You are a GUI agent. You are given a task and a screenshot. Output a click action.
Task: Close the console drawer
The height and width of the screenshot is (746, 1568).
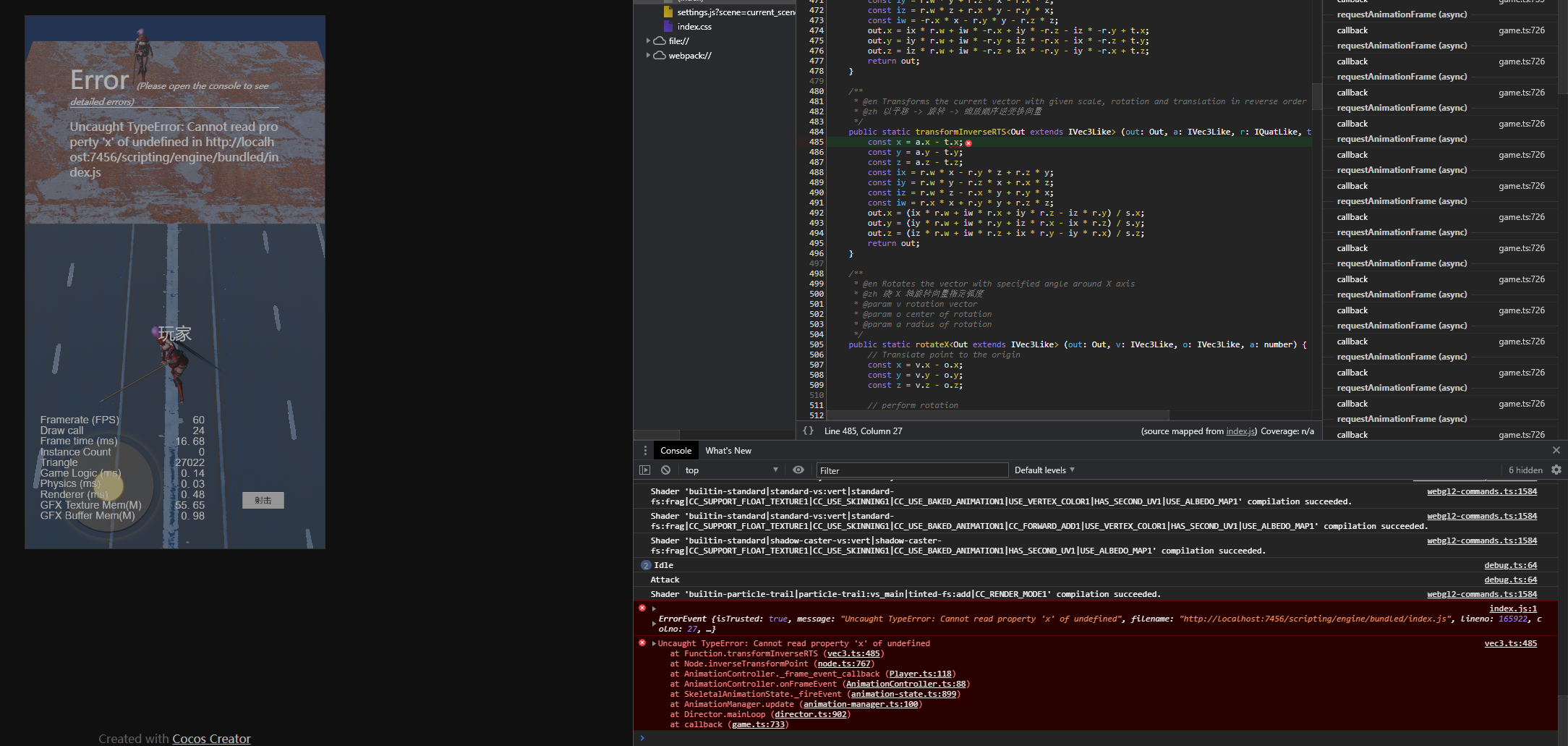1556,450
